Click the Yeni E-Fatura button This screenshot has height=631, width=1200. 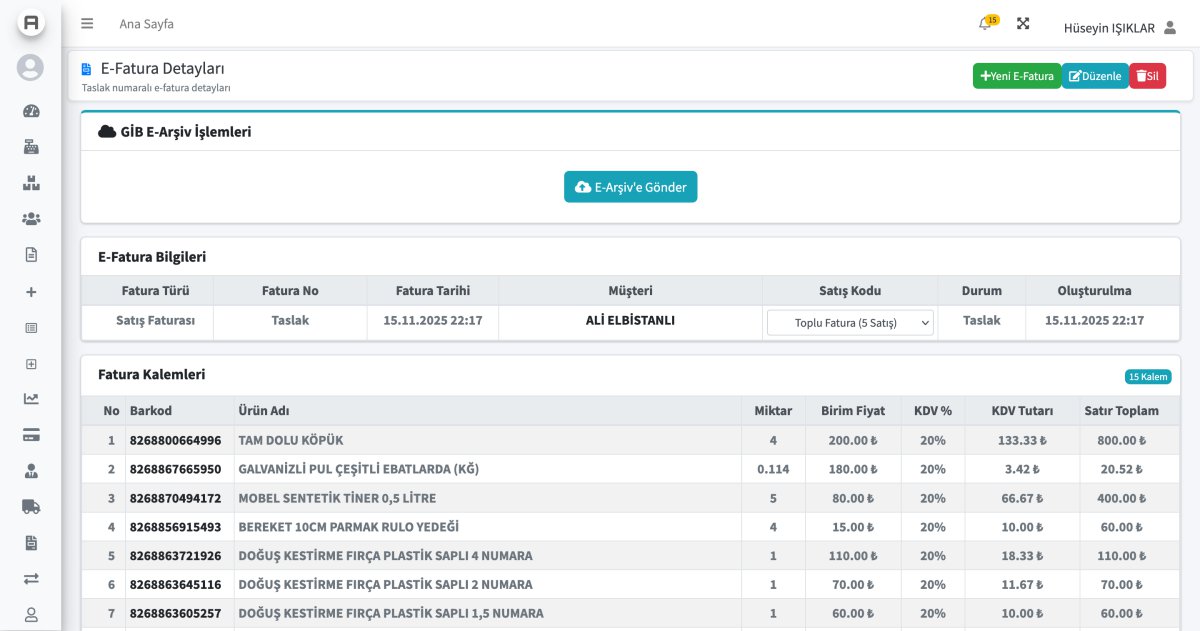pyautogui.click(x=1016, y=76)
